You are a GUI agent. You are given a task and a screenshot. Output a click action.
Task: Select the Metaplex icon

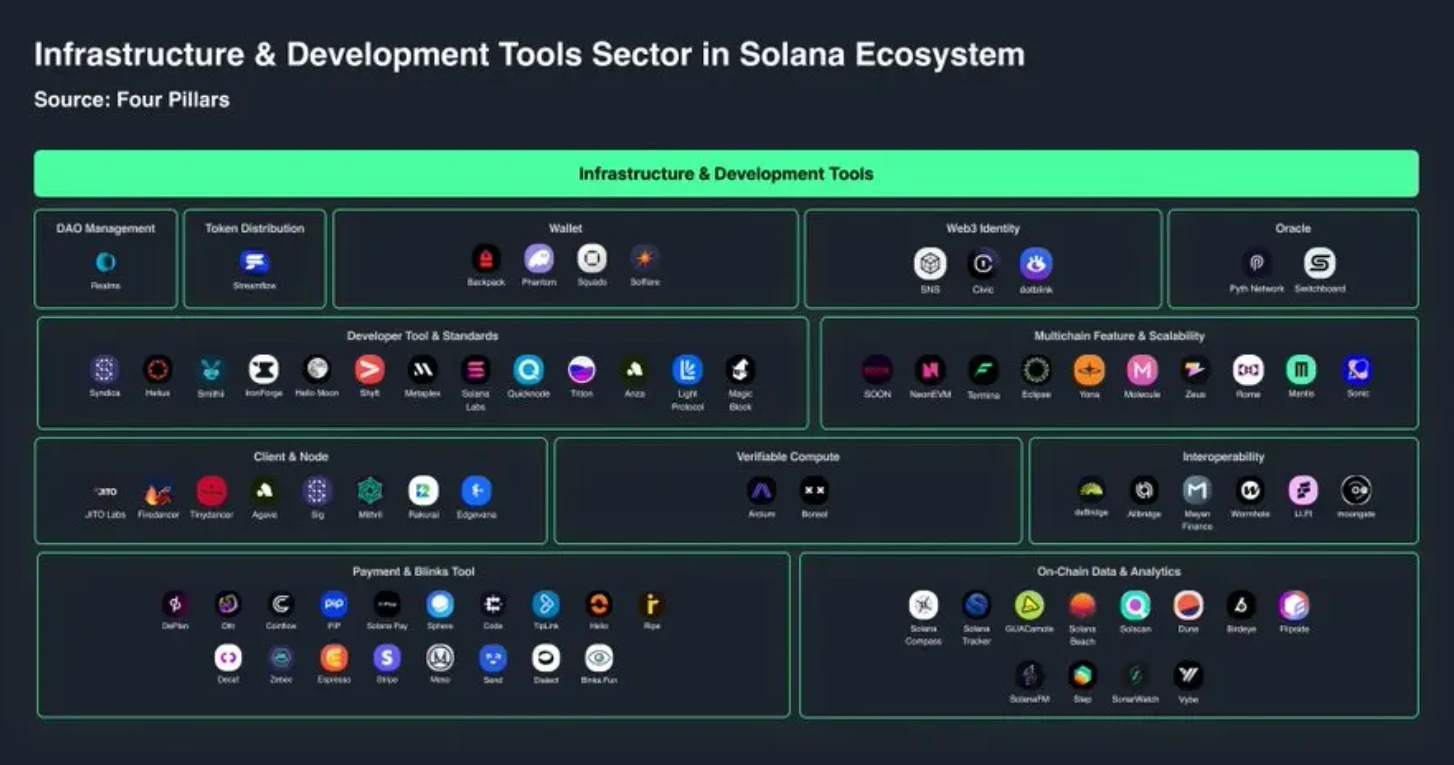(422, 370)
